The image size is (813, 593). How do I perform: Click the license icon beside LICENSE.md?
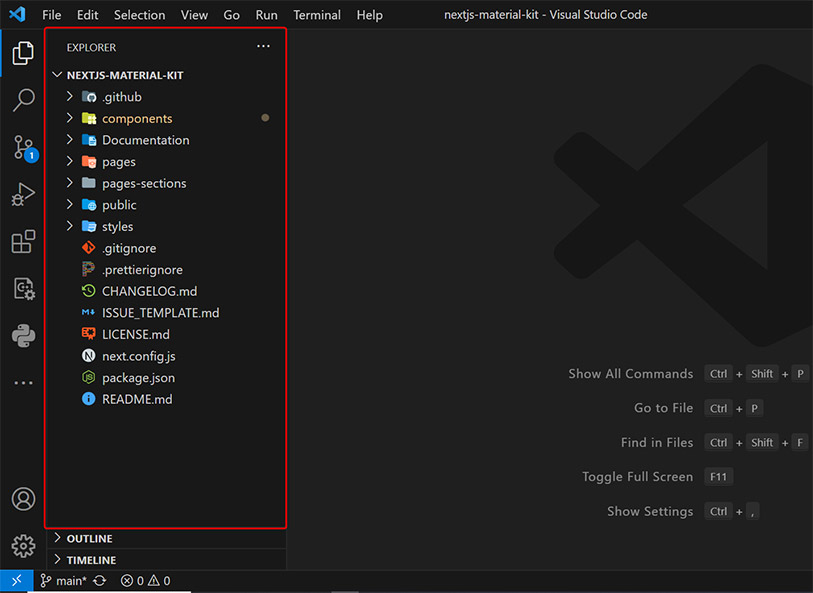point(89,334)
